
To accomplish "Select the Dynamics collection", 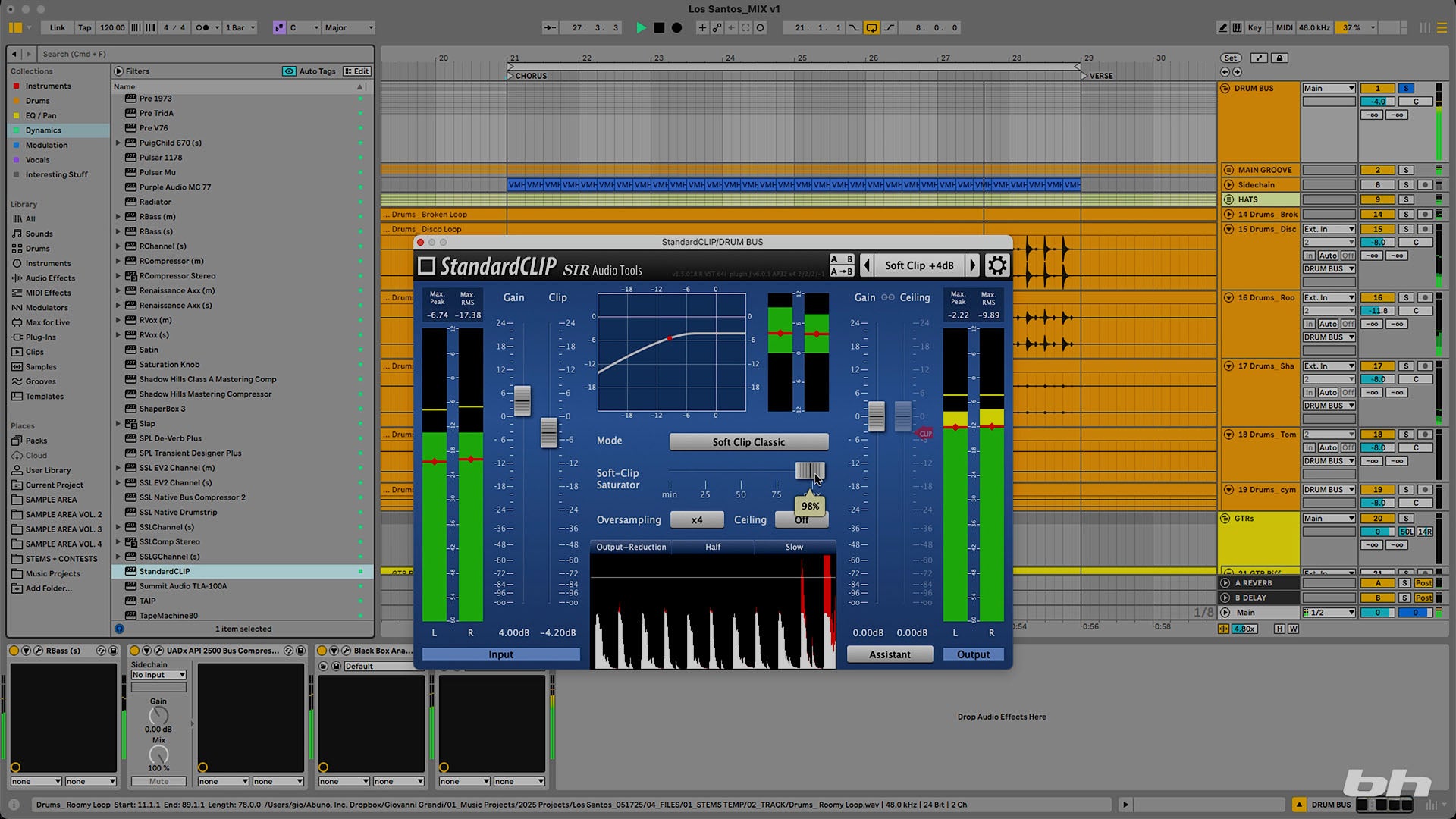I will (x=43, y=130).
